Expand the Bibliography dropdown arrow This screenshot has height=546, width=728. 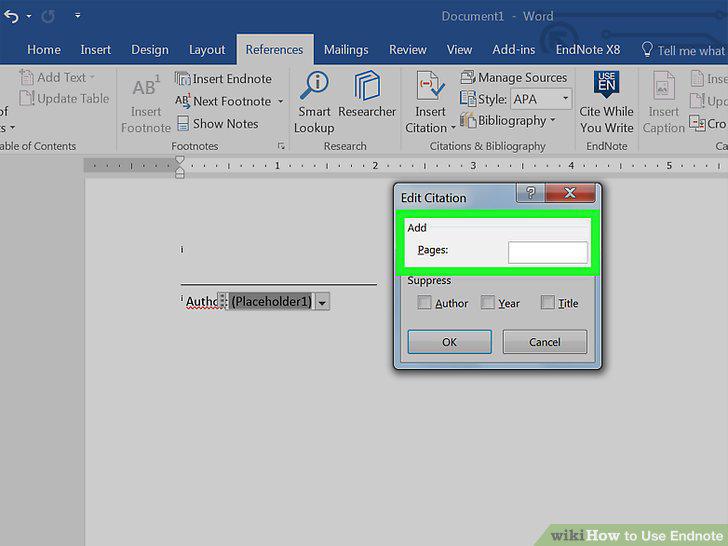click(552, 120)
